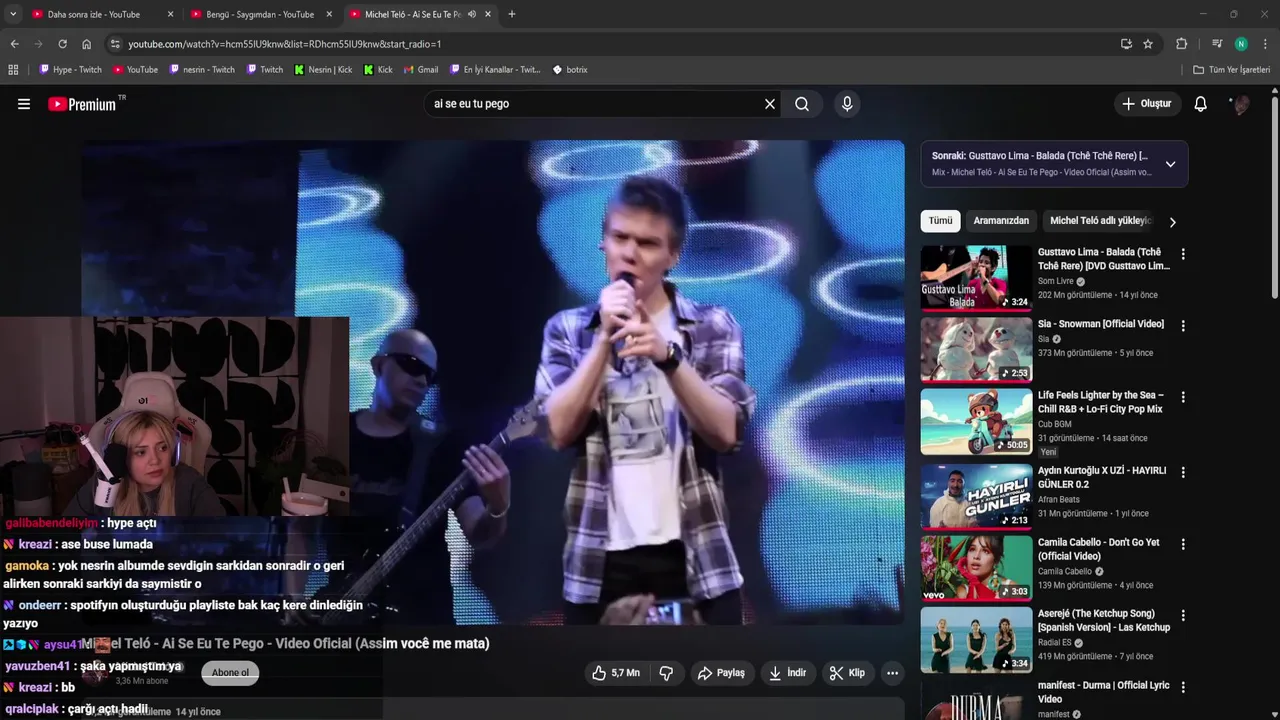Like the video with 5,7 Mn
This screenshot has height=720, width=1280.
[616, 673]
